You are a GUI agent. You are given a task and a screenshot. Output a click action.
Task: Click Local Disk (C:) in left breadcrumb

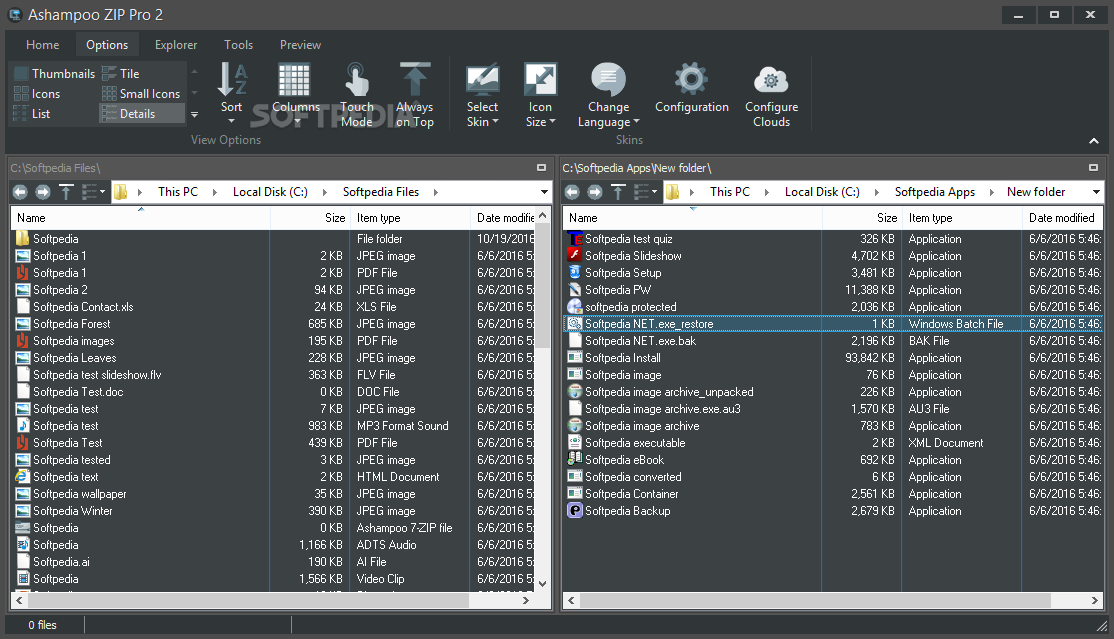270,192
